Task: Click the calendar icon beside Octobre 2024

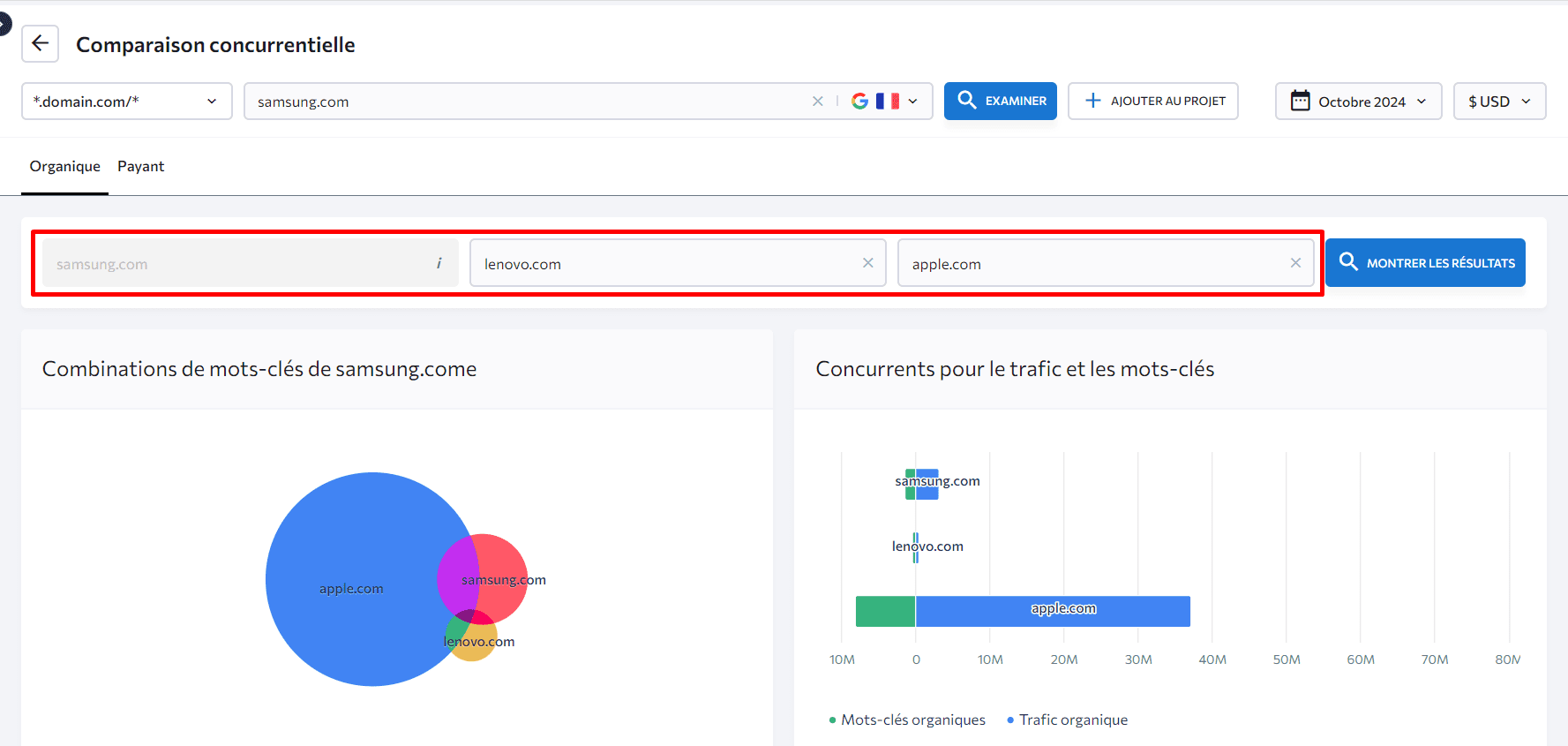Action: pyautogui.click(x=1300, y=101)
